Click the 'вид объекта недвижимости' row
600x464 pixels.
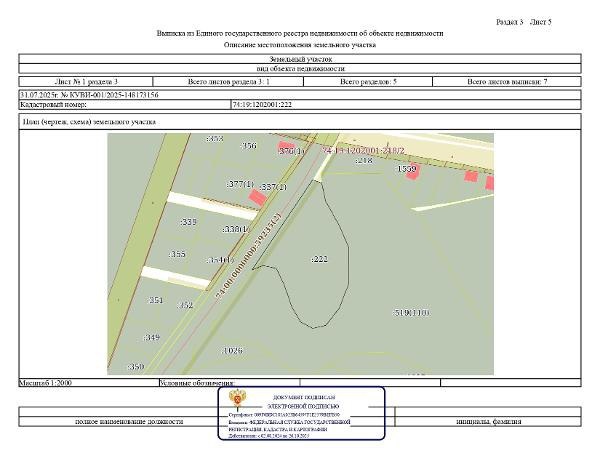tap(300, 68)
